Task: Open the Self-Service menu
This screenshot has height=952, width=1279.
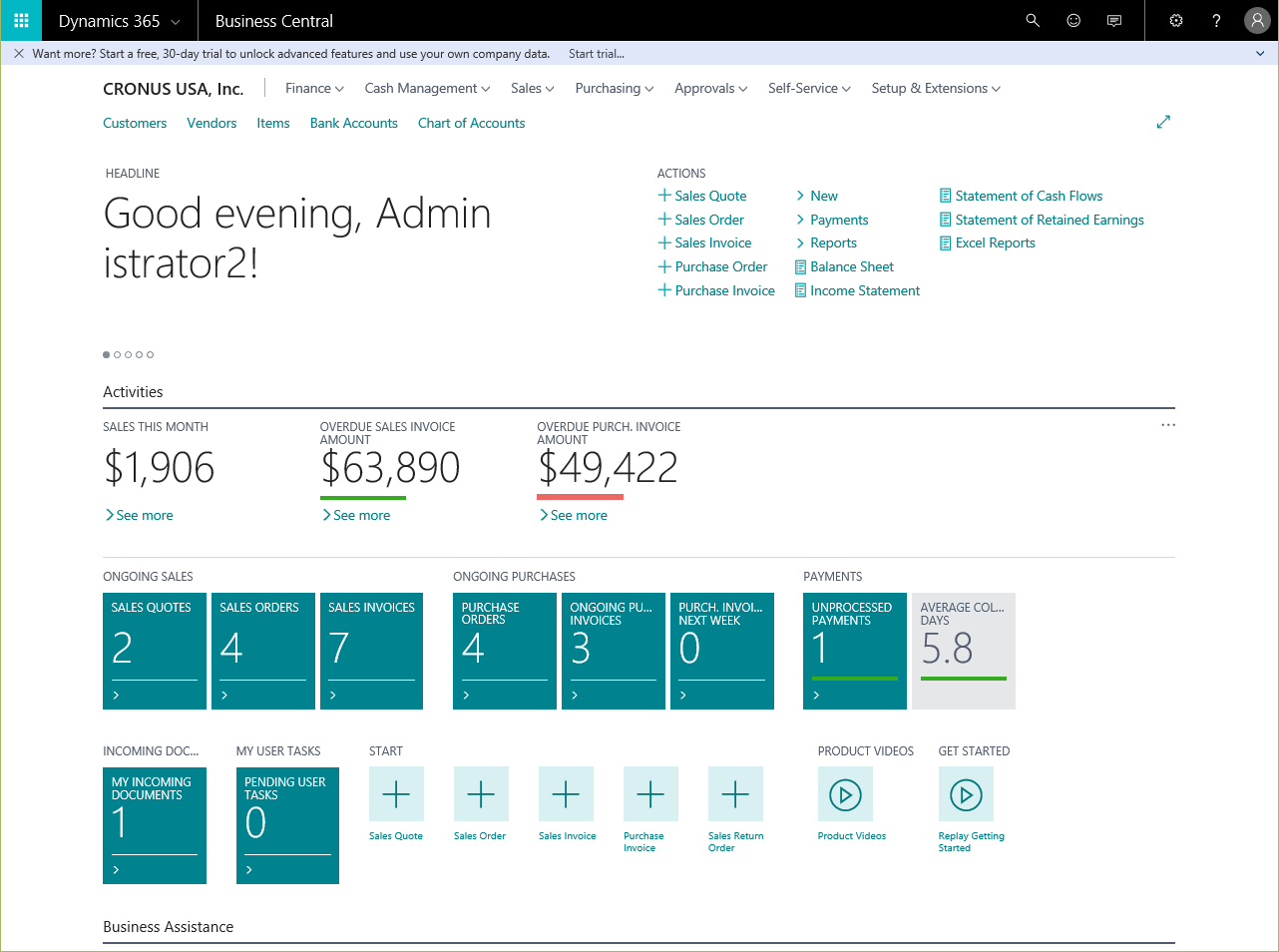Action: (809, 88)
